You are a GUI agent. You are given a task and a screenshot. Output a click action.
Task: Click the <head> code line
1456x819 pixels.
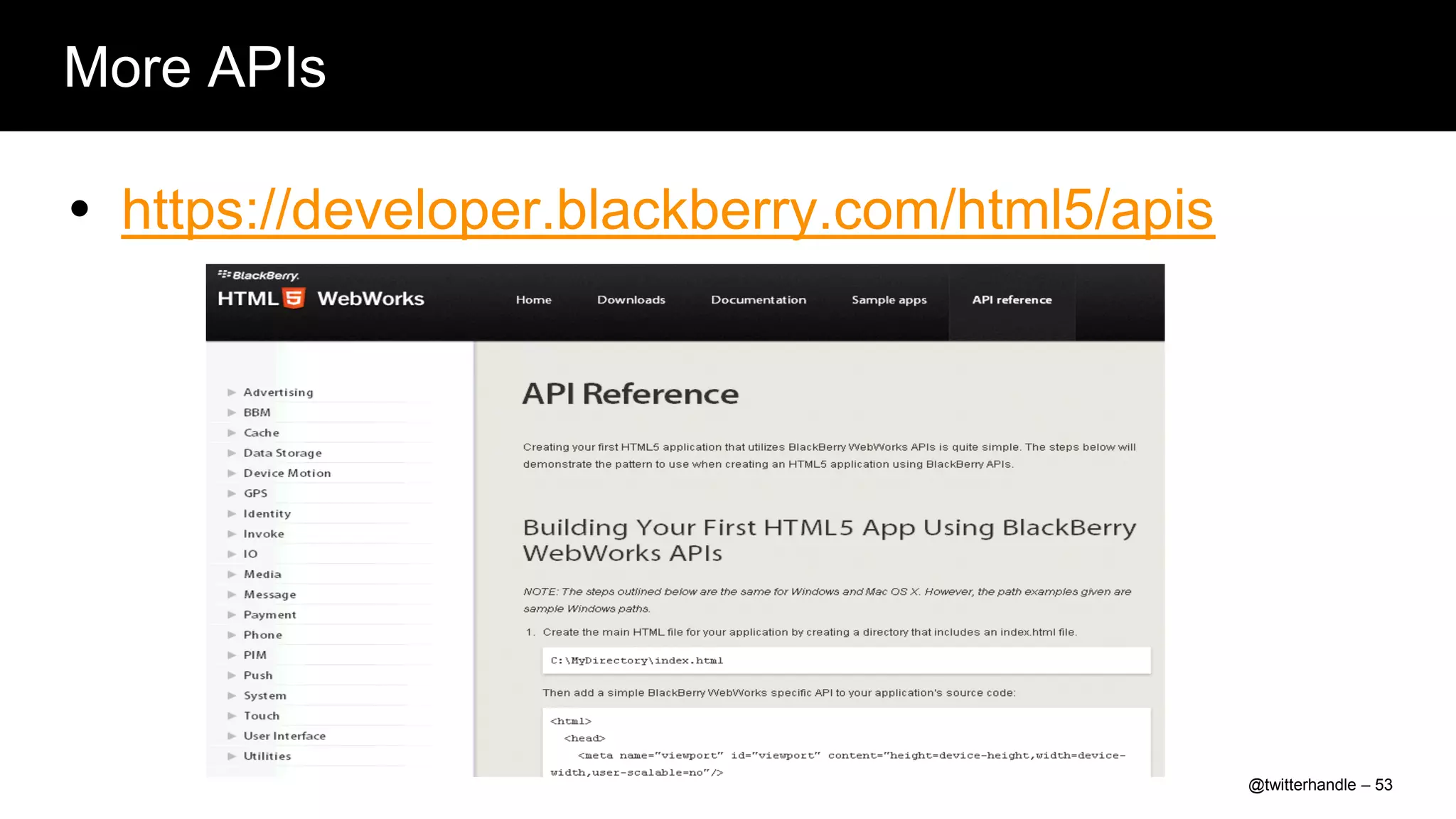pos(584,739)
